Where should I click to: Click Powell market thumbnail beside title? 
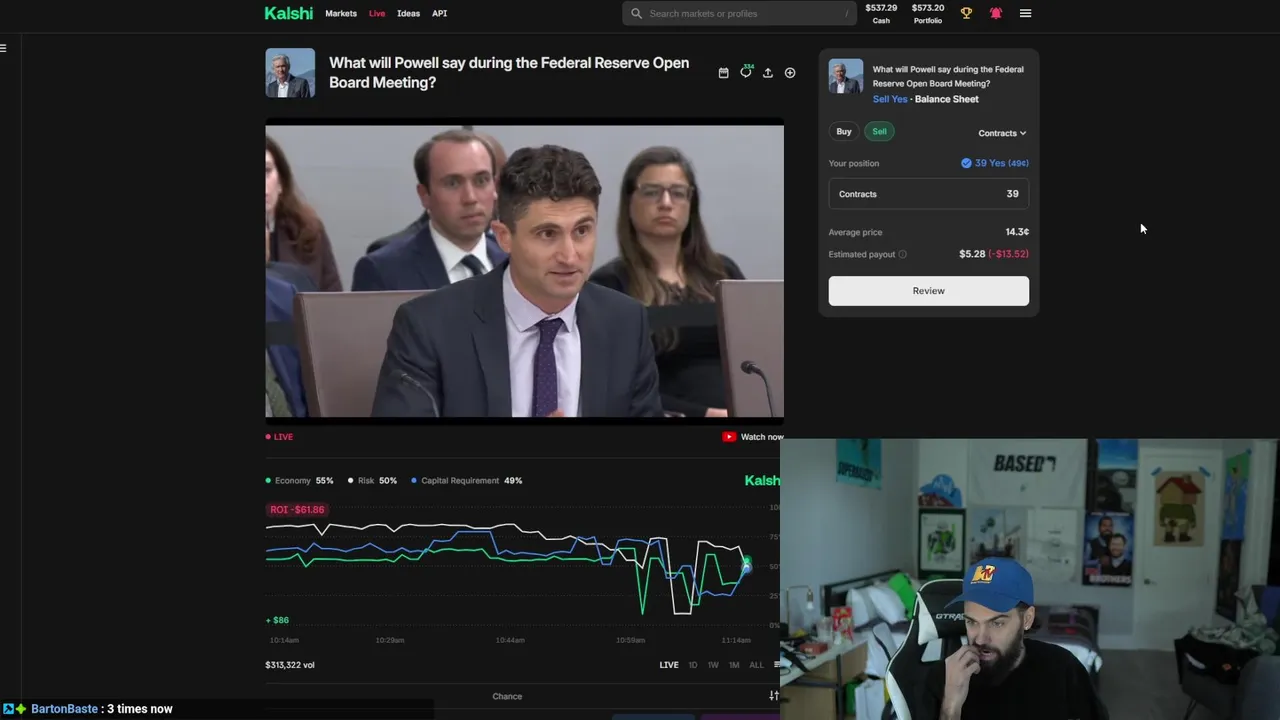tap(290, 73)
